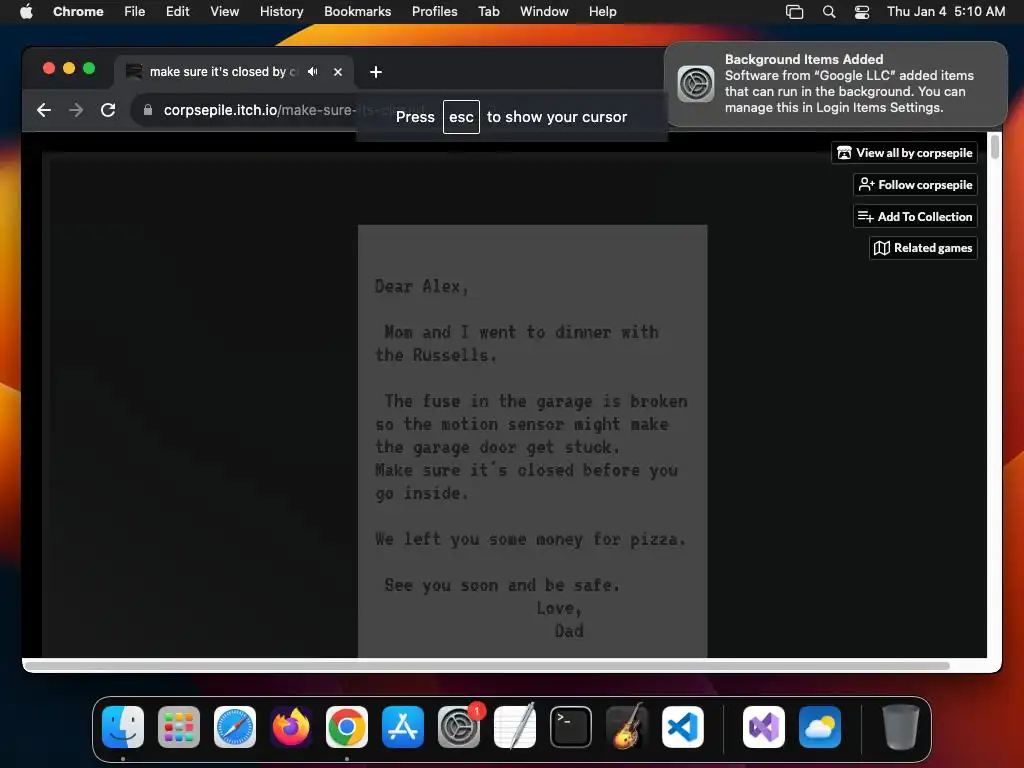Click View all by corpsepile

pos(904,153)
